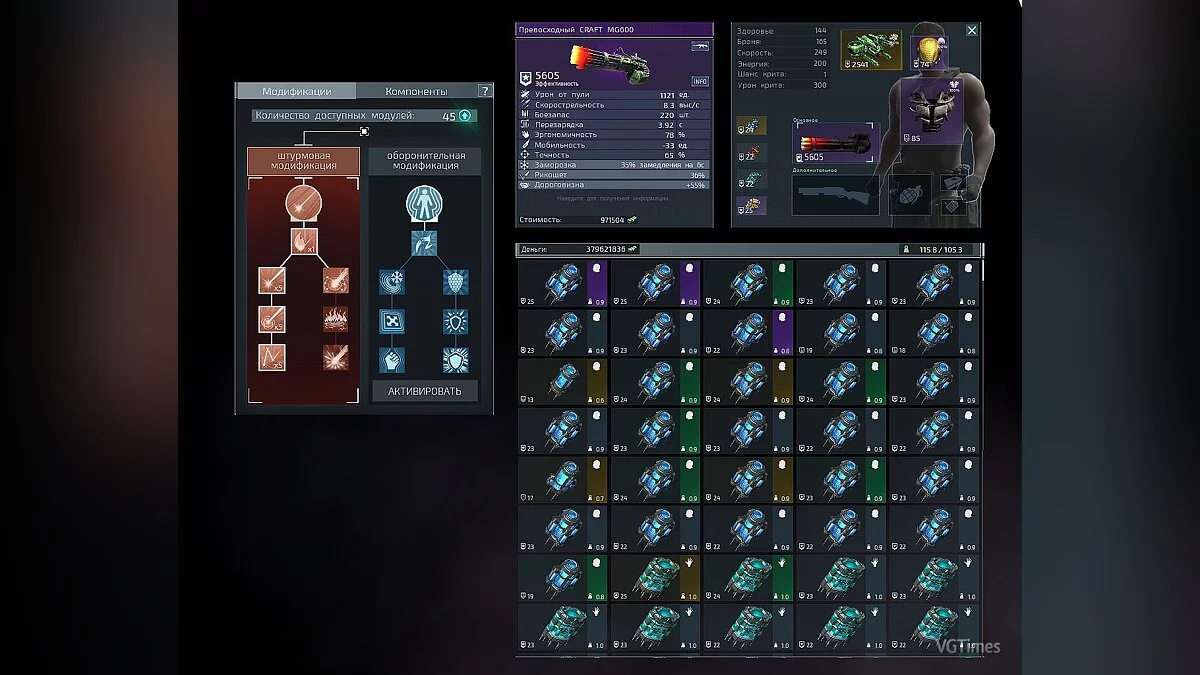Click the Заморозка effect row
This screenshot has height=675, width=1200.
[x=614, y=165]
